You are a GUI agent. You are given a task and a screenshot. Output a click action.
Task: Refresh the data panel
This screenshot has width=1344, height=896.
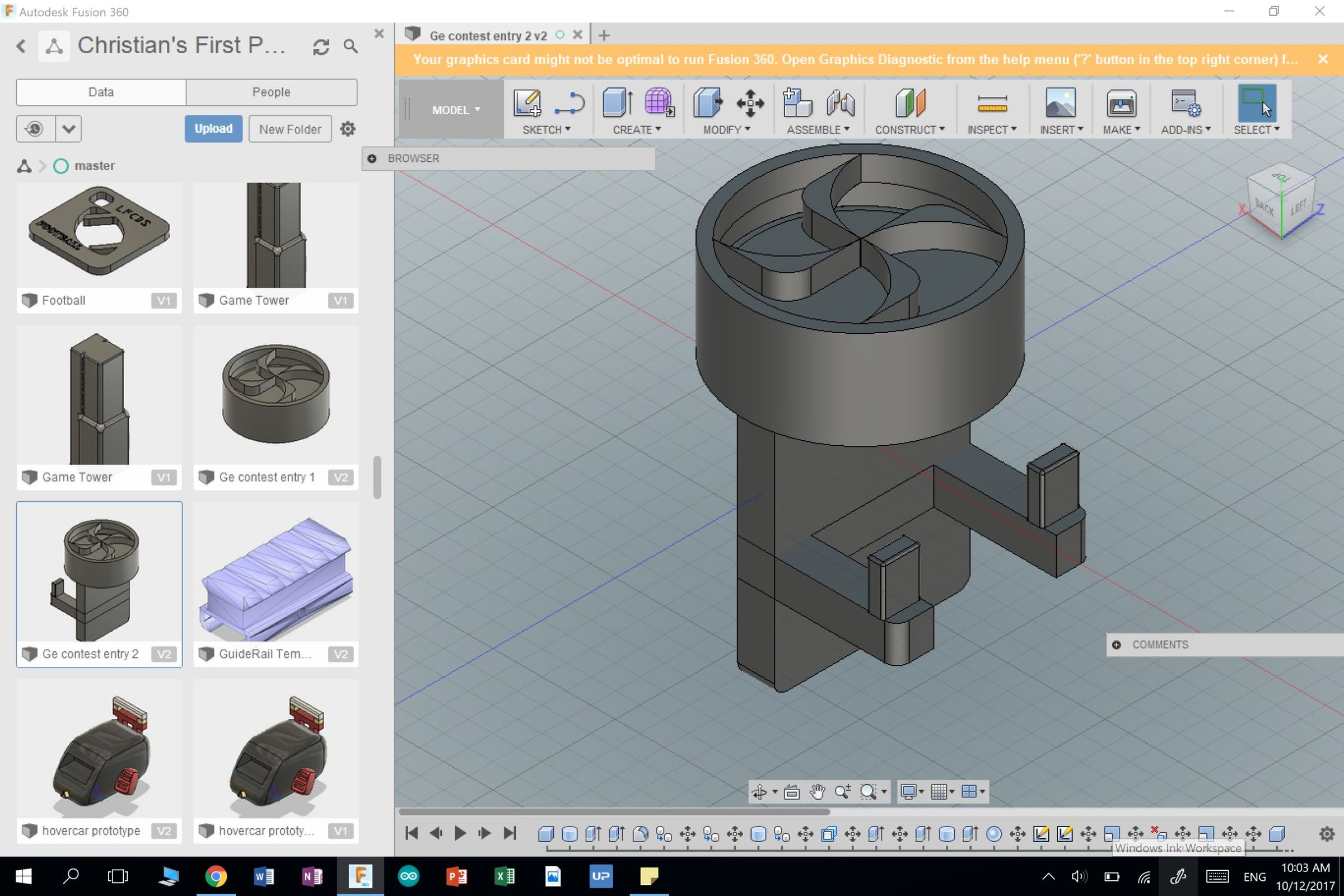coord(321,47)
